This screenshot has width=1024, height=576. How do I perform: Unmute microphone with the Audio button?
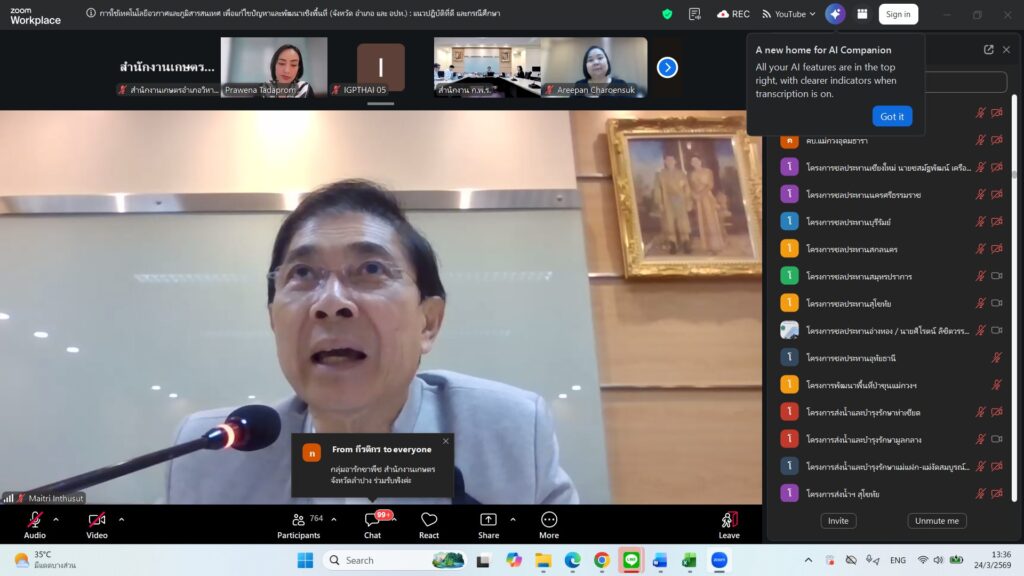pyautogui.click(x=35, y=523)
